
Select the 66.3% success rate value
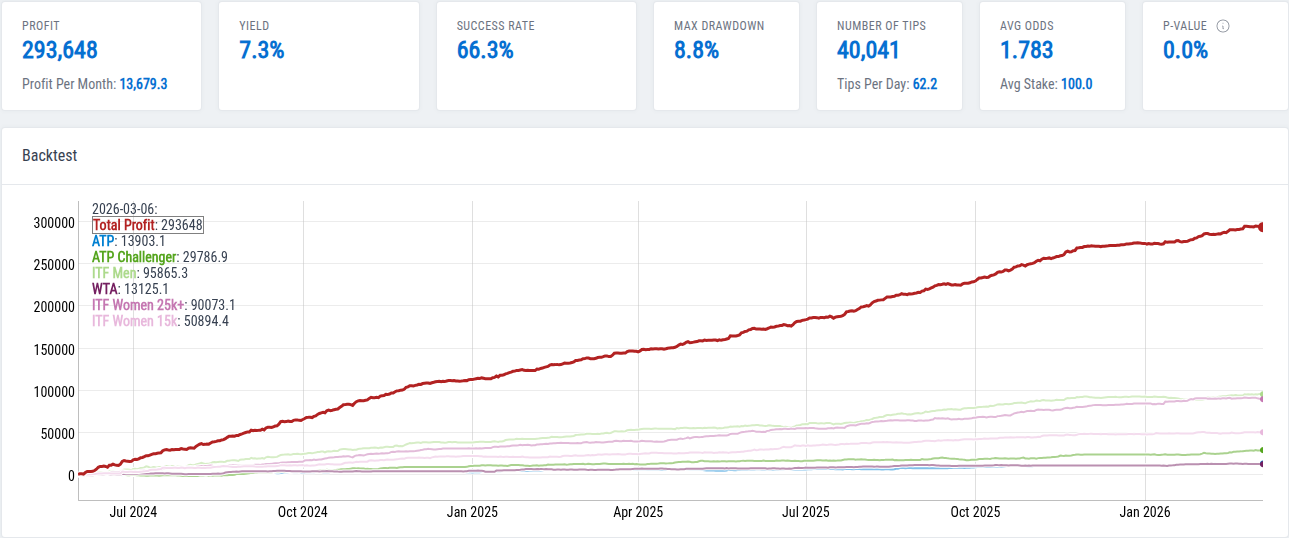pos(485,50)
